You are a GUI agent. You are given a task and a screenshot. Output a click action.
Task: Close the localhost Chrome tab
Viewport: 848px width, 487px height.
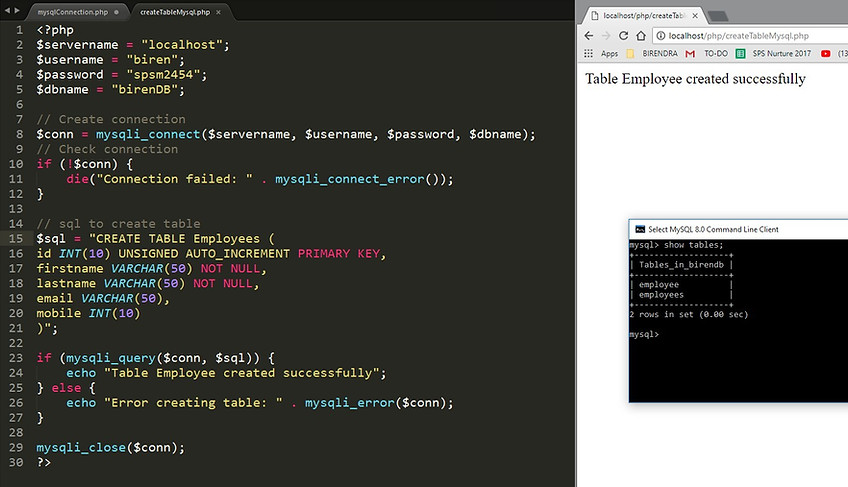tap(695, 16)
